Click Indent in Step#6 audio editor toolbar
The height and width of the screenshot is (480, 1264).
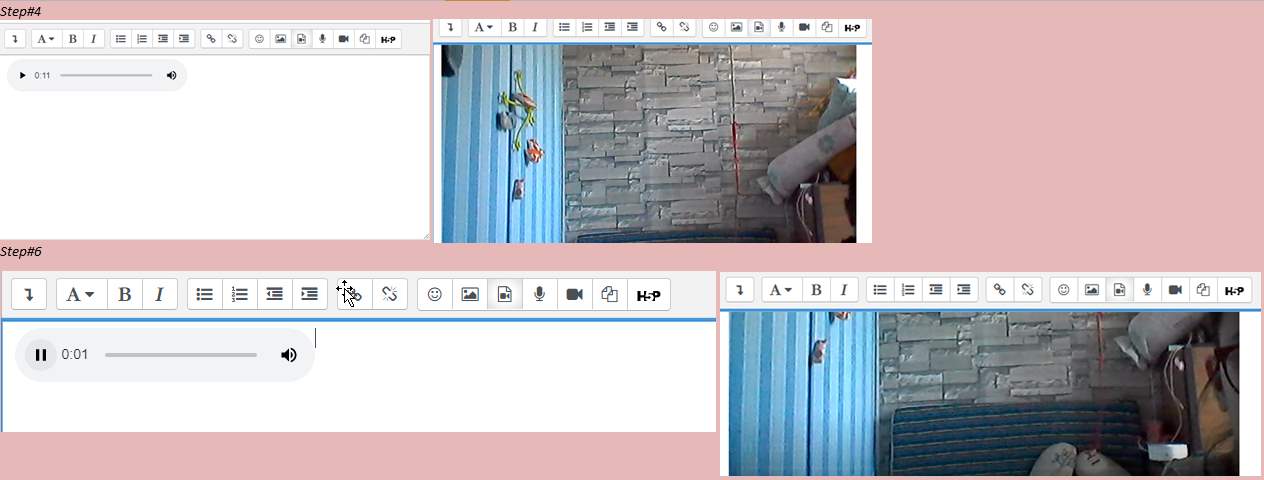(x=310, y=294)
